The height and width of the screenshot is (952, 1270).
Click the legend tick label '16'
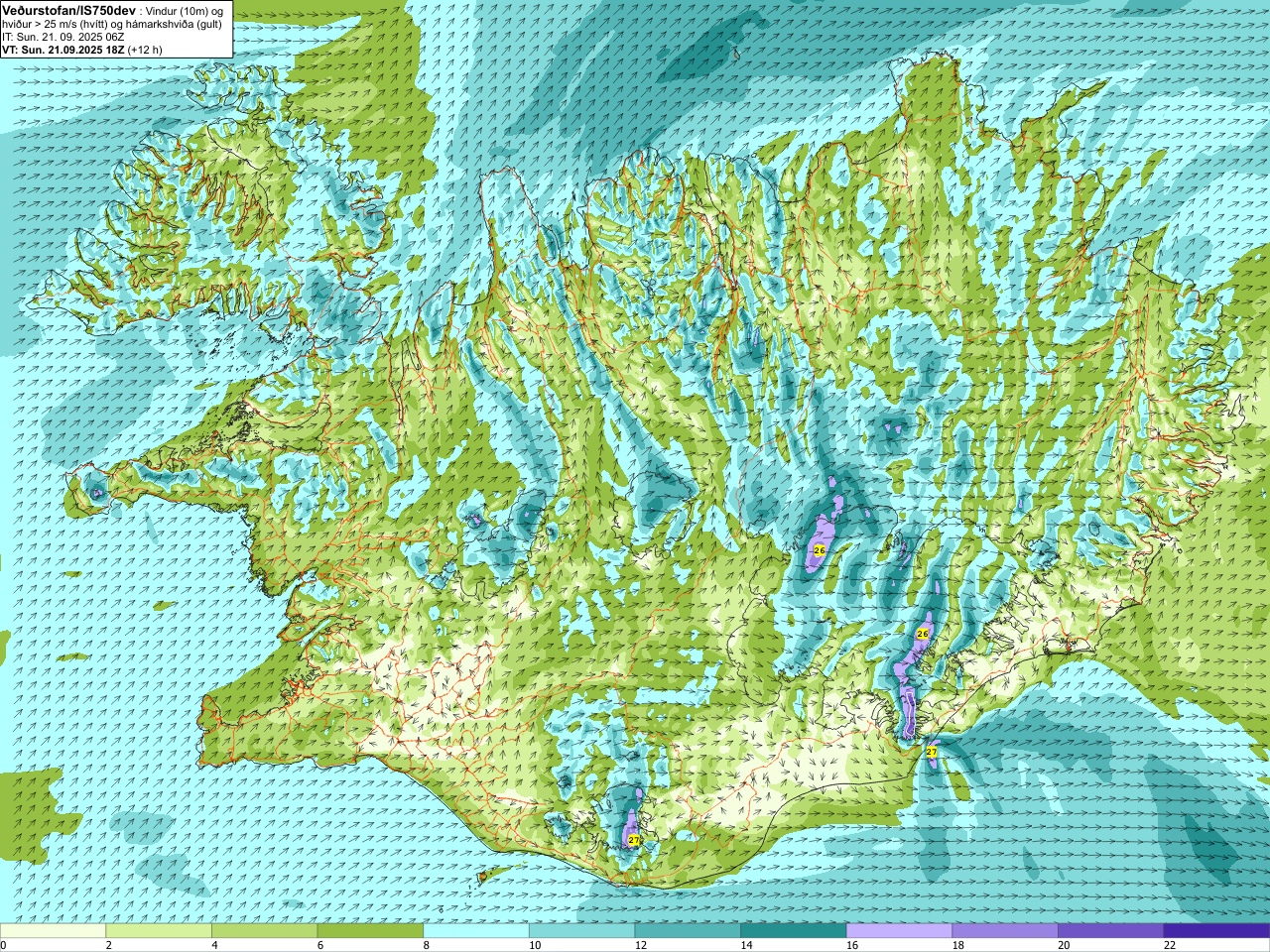[851, 945]
